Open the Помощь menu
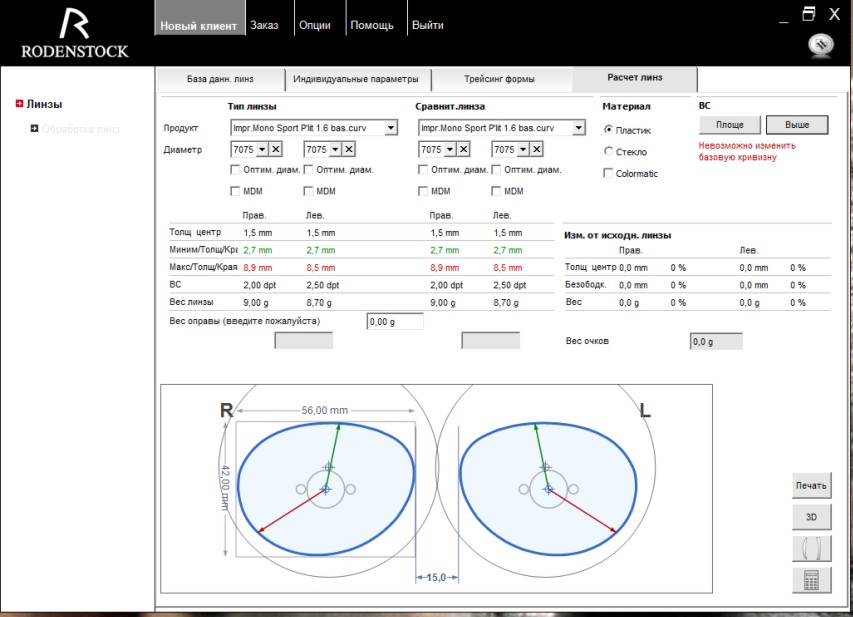The image size is (853, 617). pyautogui.click(x=372, y=25)
